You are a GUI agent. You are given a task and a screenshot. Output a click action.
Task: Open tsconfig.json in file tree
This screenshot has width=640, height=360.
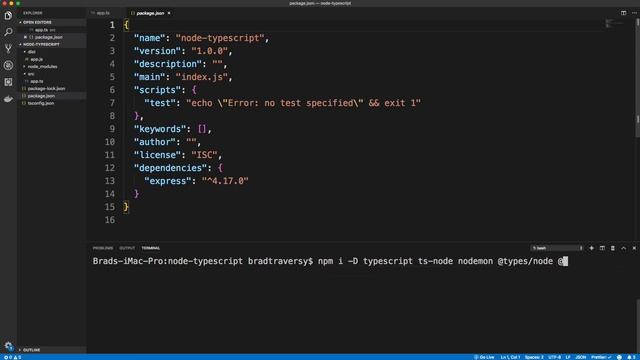tap(41, 103)
